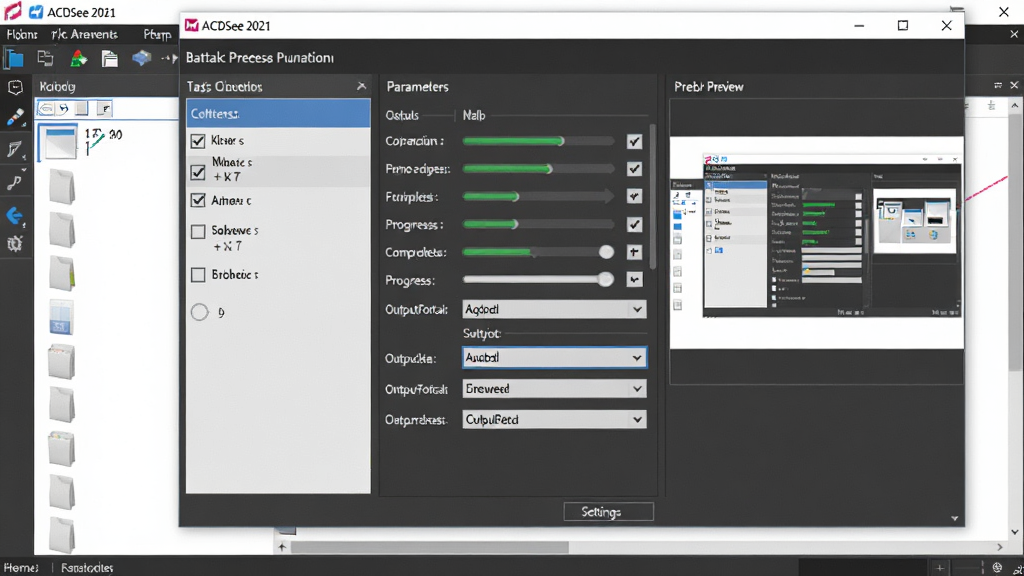Click the preview image in the Preview pane

pos(816,242)
